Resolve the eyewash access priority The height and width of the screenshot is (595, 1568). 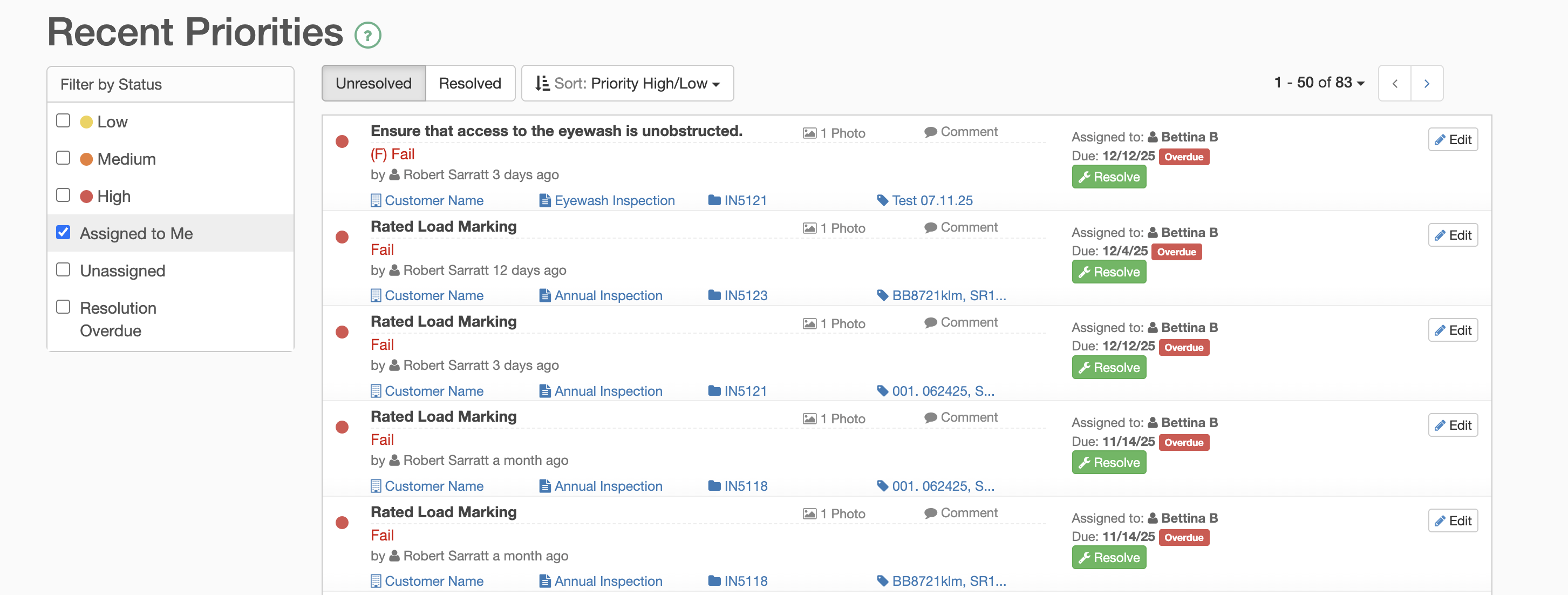click(x=1108, y=177)
